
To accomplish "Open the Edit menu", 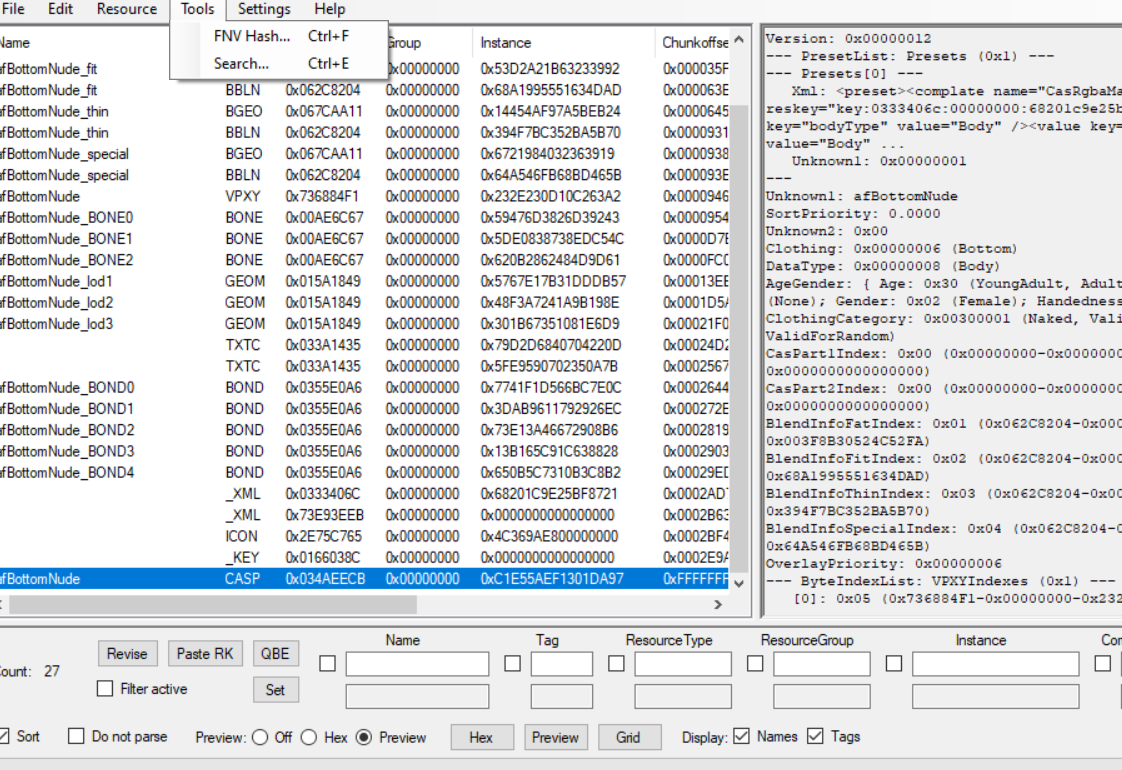I will pyautogui.click(x=60, y=9).
